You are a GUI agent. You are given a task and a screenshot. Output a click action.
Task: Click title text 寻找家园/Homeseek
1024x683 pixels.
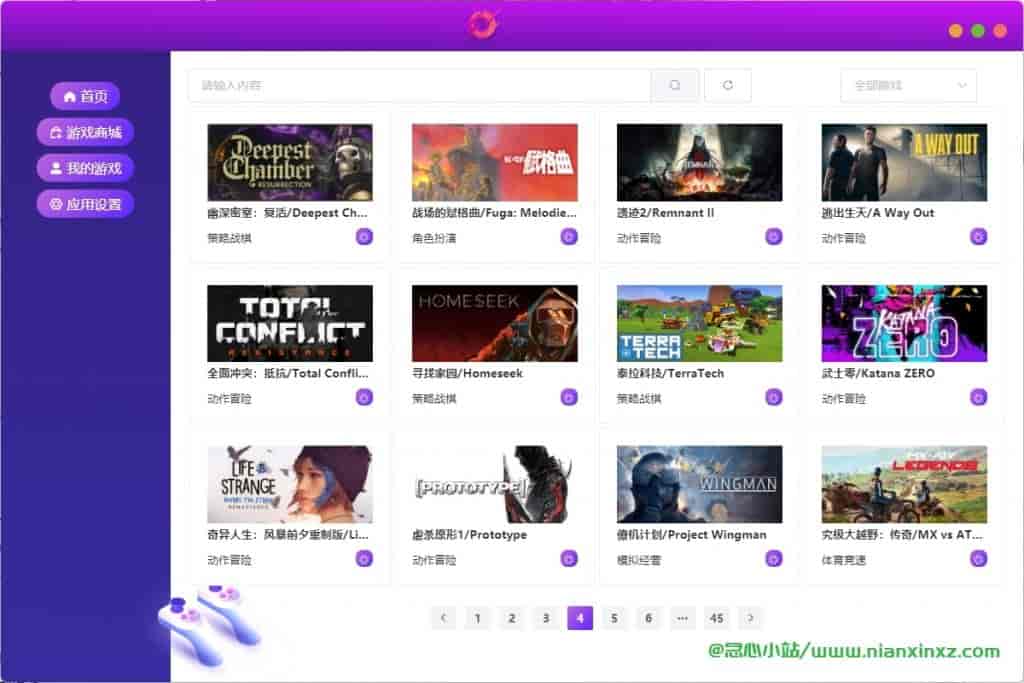pos(468,373)
